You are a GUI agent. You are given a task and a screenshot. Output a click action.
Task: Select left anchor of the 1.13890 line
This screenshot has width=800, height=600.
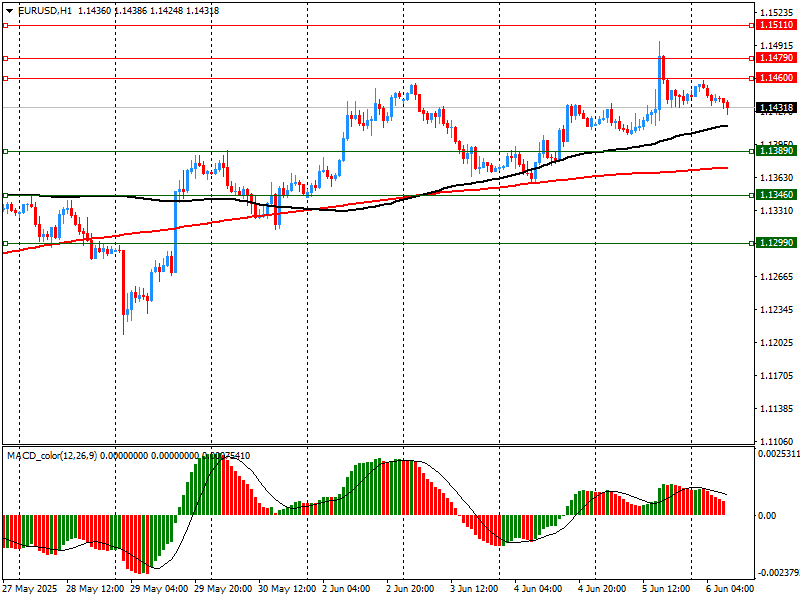[x=5, y=151]
